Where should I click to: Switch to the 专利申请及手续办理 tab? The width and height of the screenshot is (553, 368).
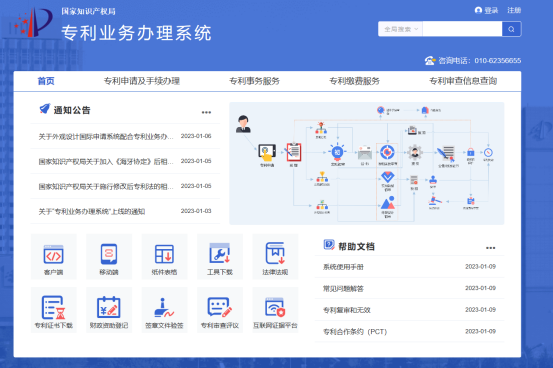[142, 81]
